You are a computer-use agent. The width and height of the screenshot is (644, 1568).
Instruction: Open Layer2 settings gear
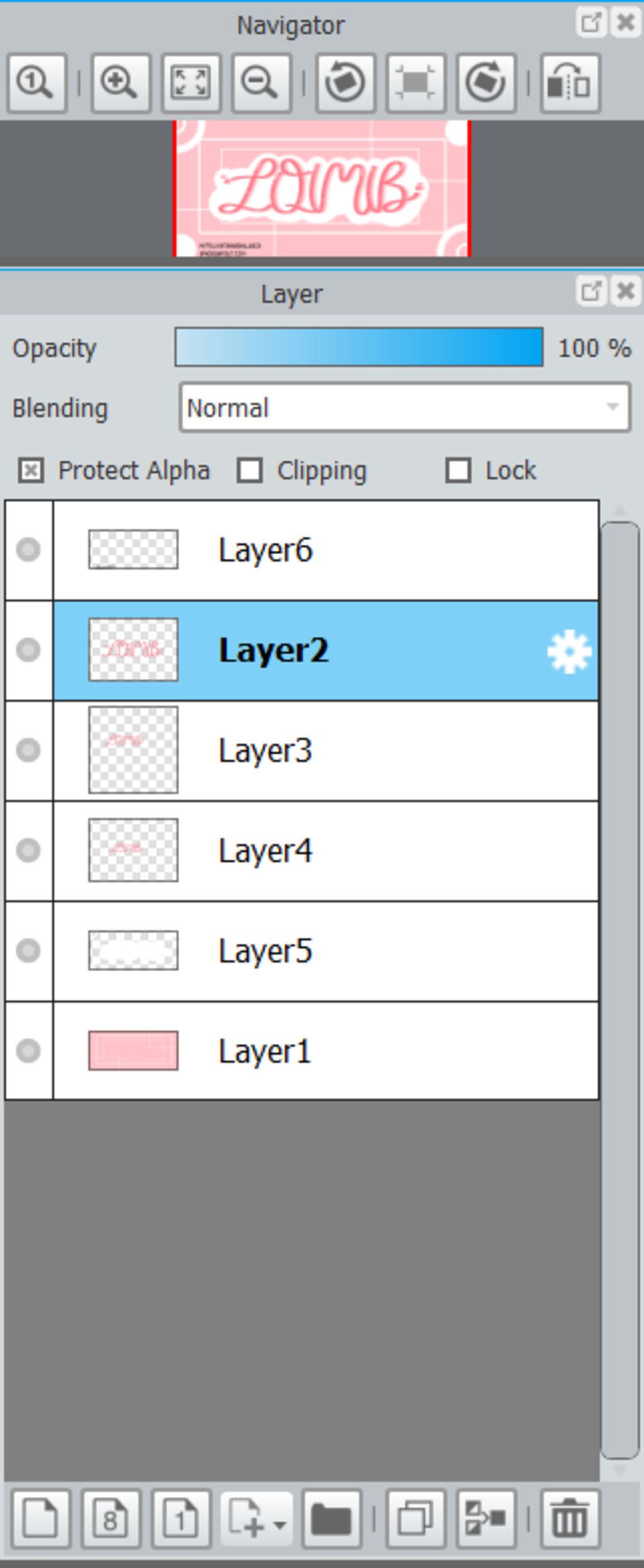coord(569,652)
